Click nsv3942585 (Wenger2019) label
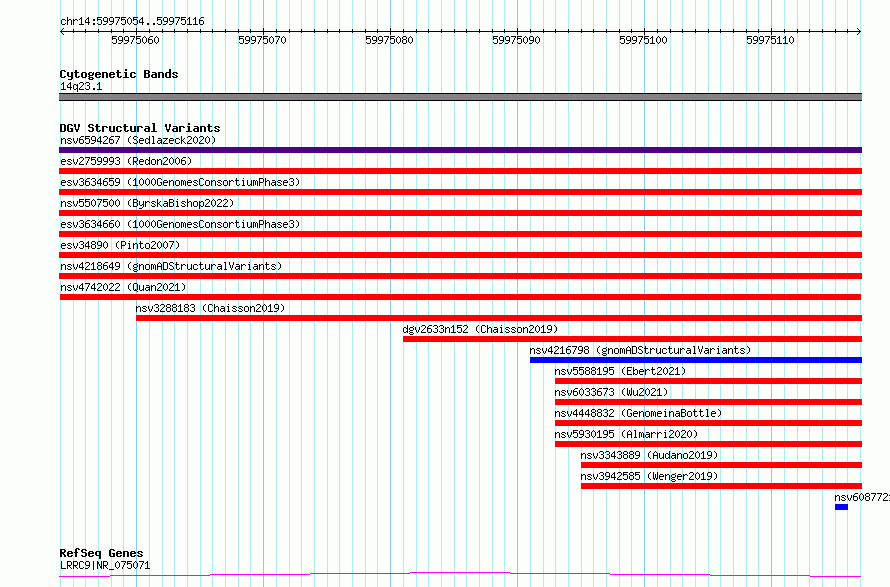This screenshot has width=890, height=587. [649, 476]
